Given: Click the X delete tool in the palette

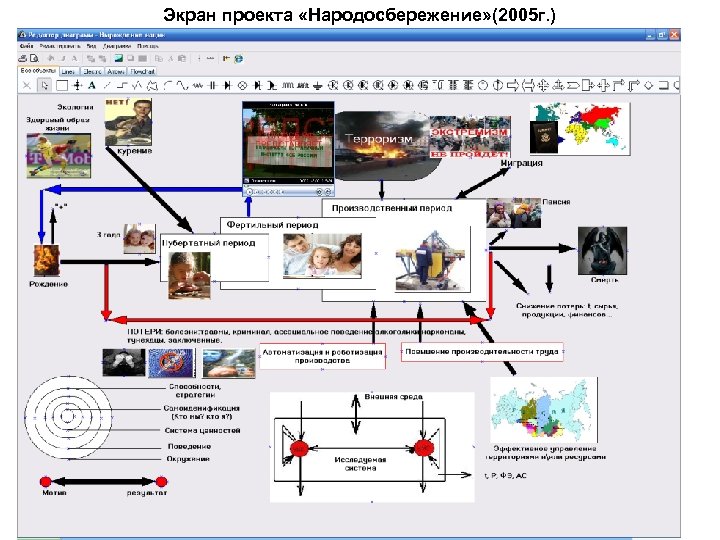Looking at the screenshot, I should [27, 85].
